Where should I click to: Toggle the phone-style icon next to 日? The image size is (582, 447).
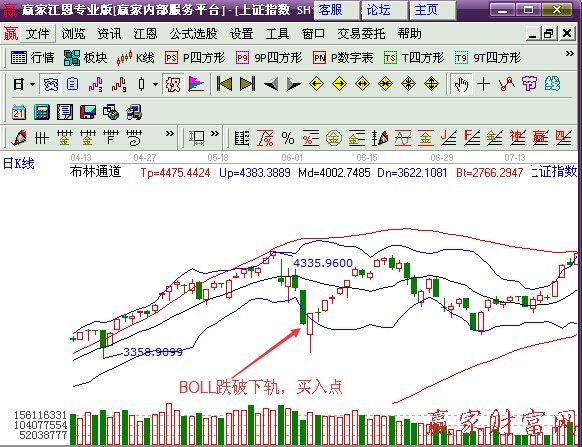point(50,84)
